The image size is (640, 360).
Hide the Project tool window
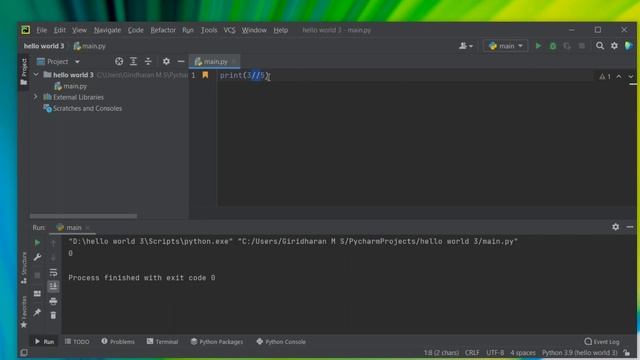[181, 61]
